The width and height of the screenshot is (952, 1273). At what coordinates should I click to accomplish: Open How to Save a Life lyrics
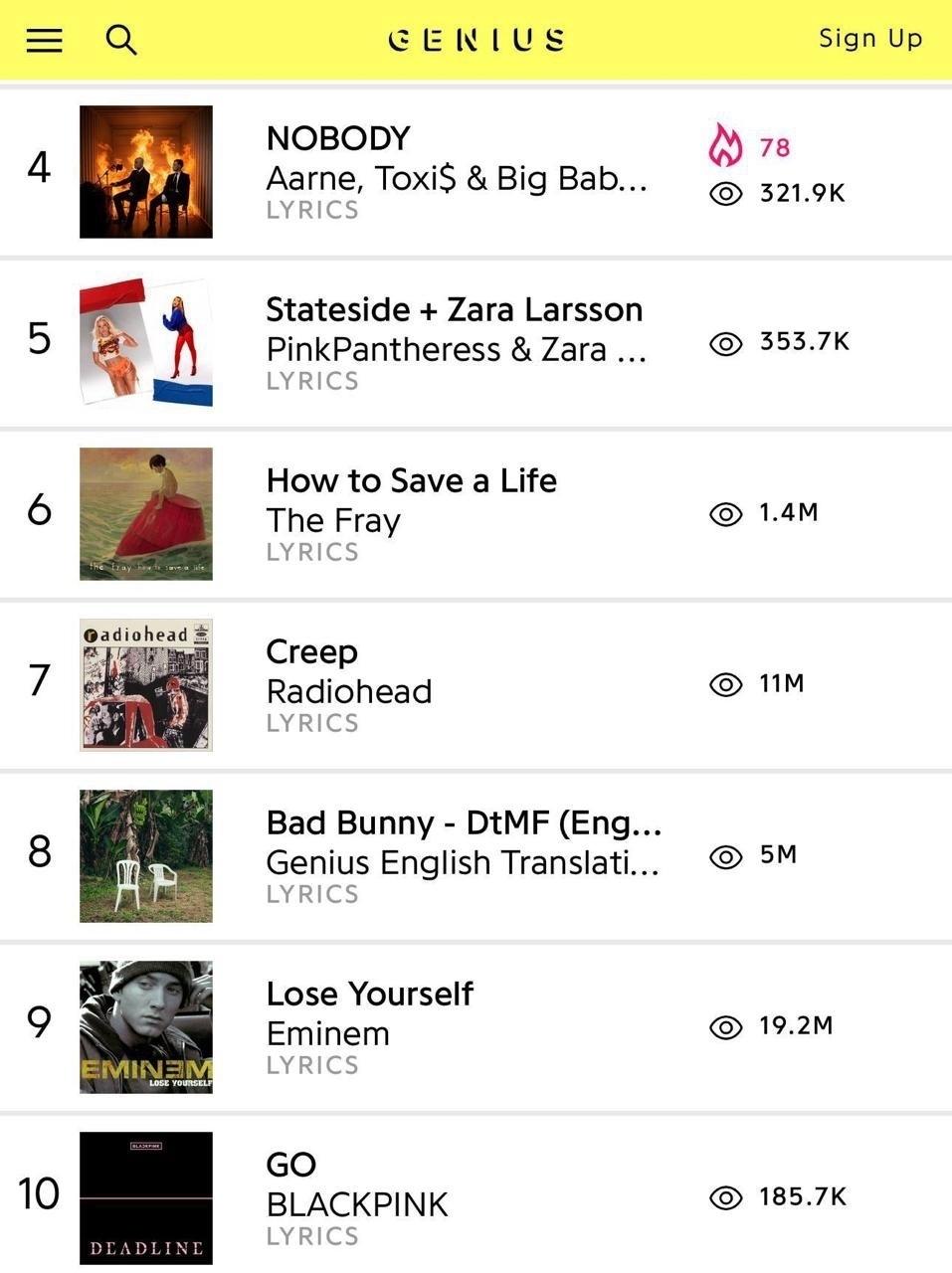pos(411,481)
